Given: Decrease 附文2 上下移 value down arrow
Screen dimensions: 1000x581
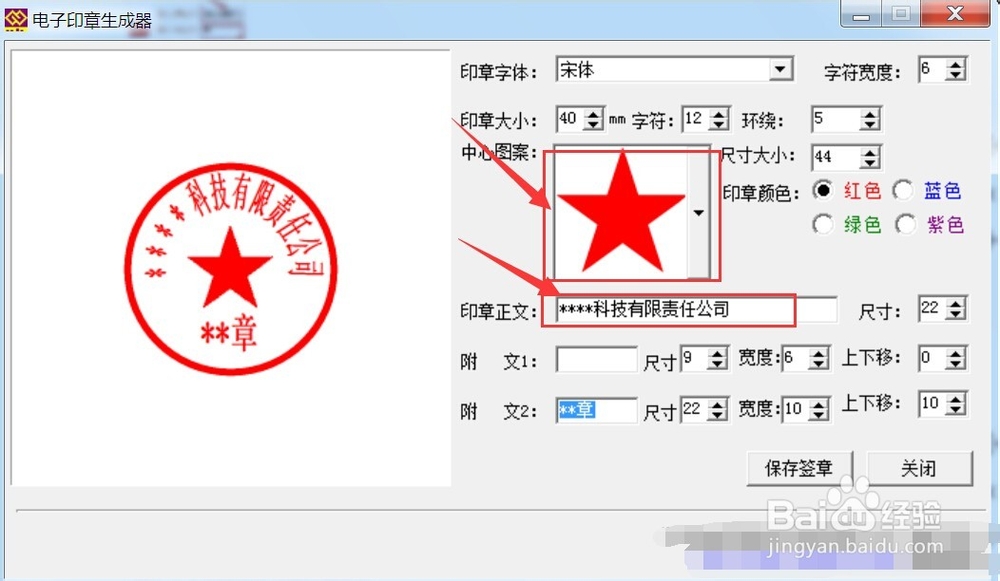Looking at the screenshot, I should click(955, 409).
